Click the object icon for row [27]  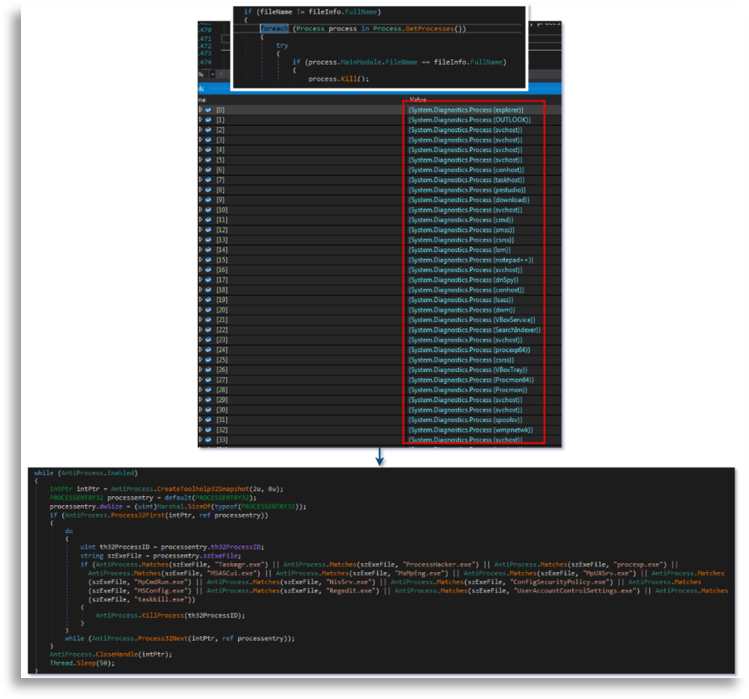[208, 379]
